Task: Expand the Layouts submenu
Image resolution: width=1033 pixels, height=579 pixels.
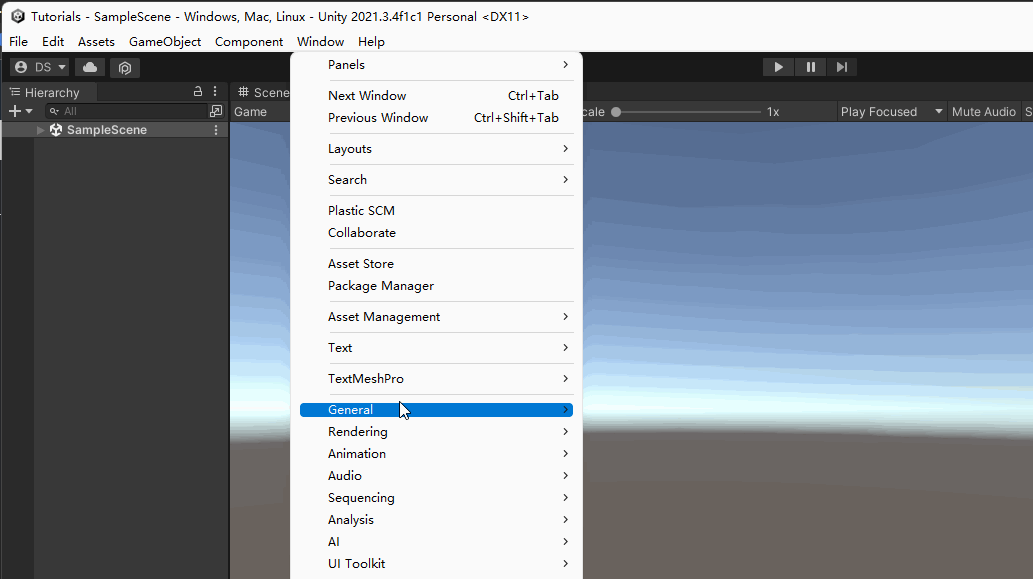Action: pyautogui.click(x=436, y=149)
